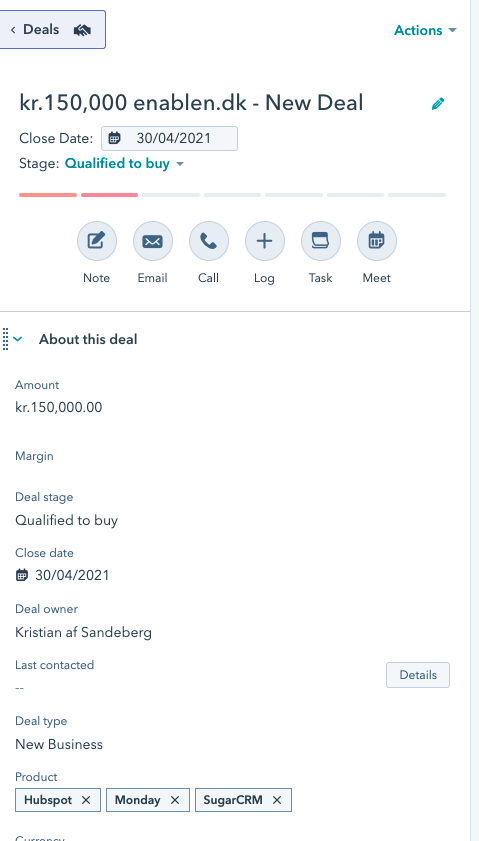Screen dimensions: 479x841
Task: Open the Actions dropdown menu
Action: click(425, 31)
